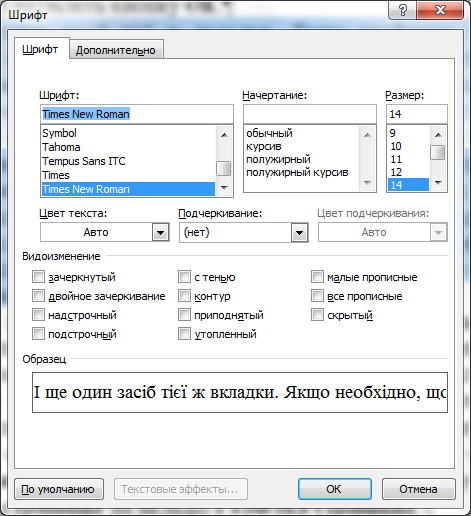Select font size 10

coord(409,146)
